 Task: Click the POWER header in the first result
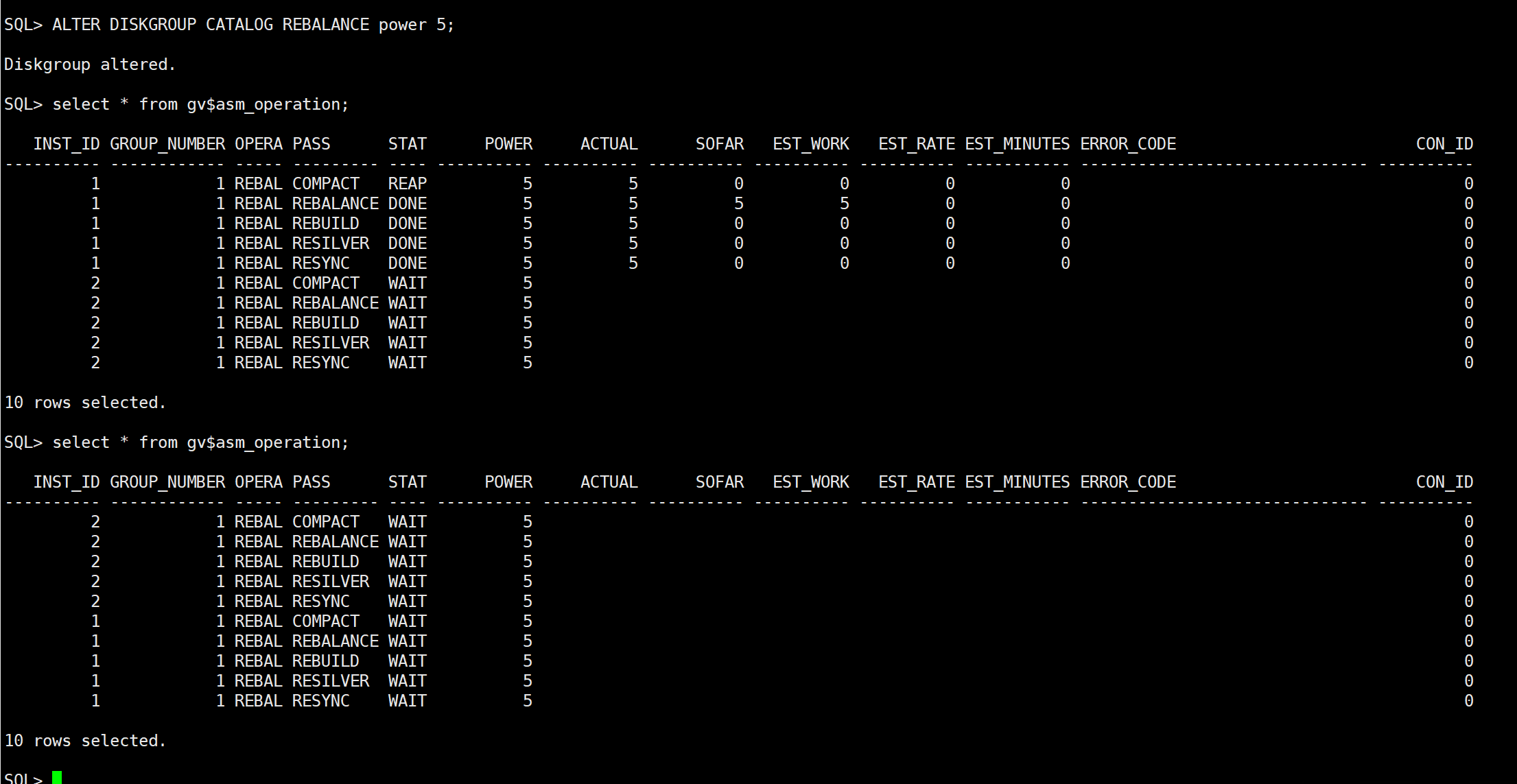pyautogui.click(x=508, y=144)
